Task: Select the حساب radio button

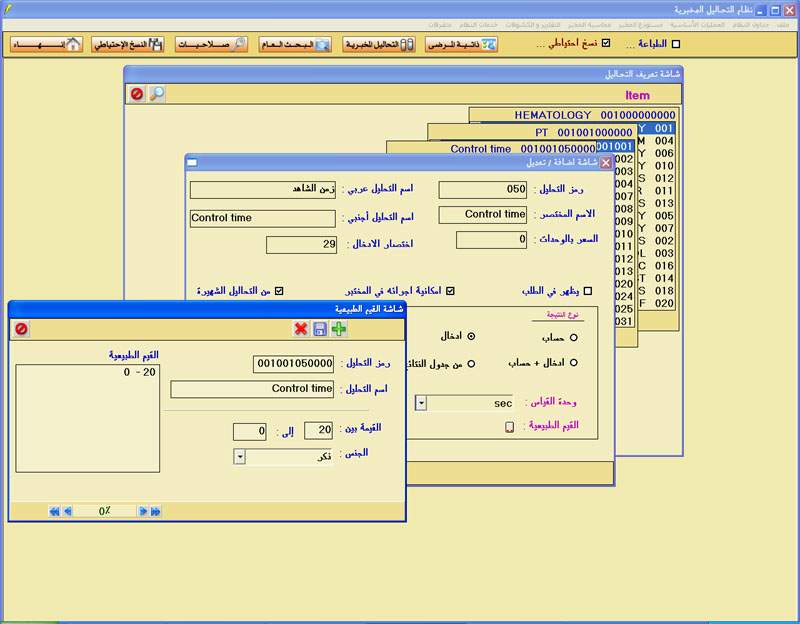Action: tap(573, 337)
